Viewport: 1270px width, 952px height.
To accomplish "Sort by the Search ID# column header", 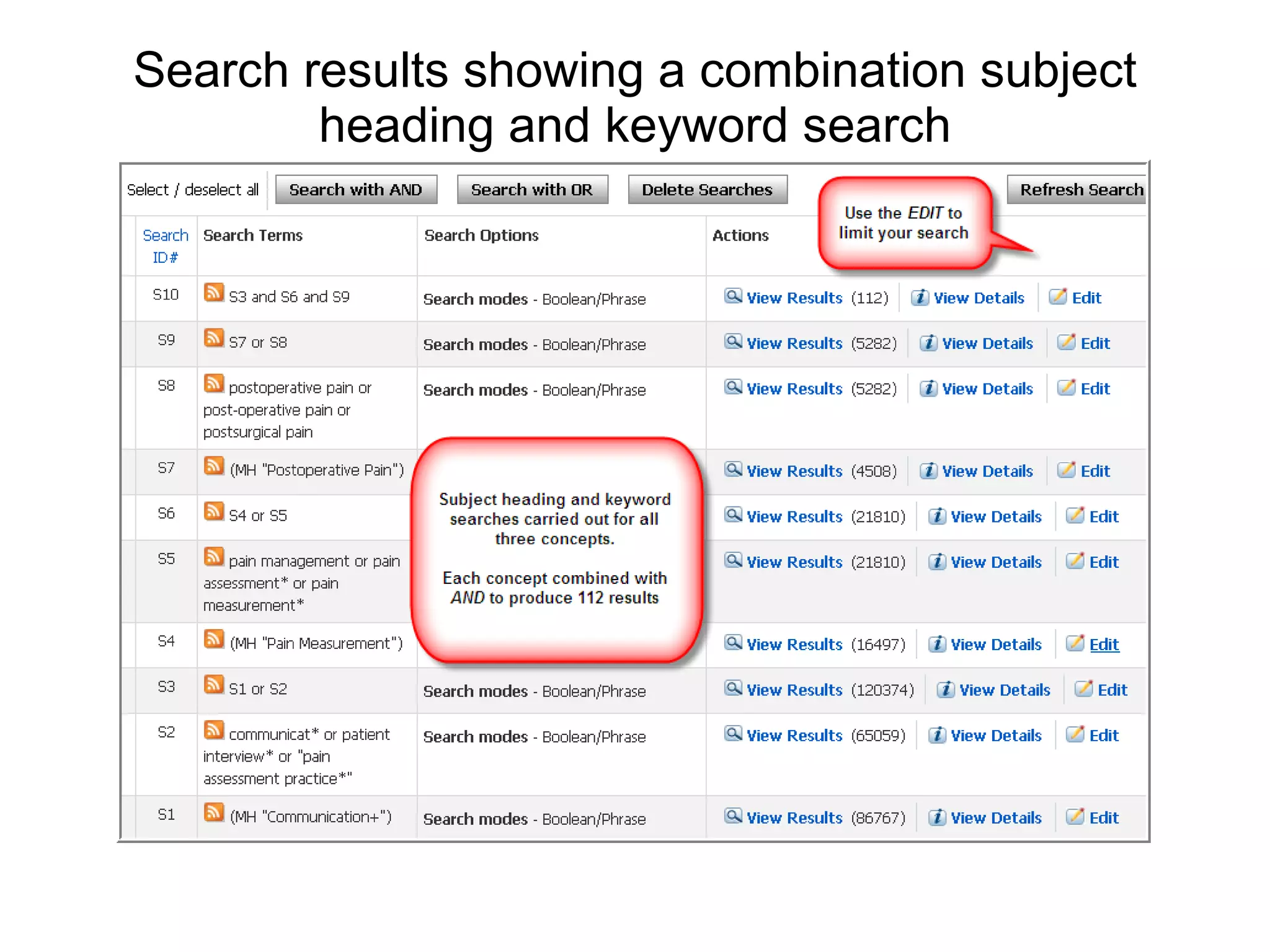I will 166,246.
